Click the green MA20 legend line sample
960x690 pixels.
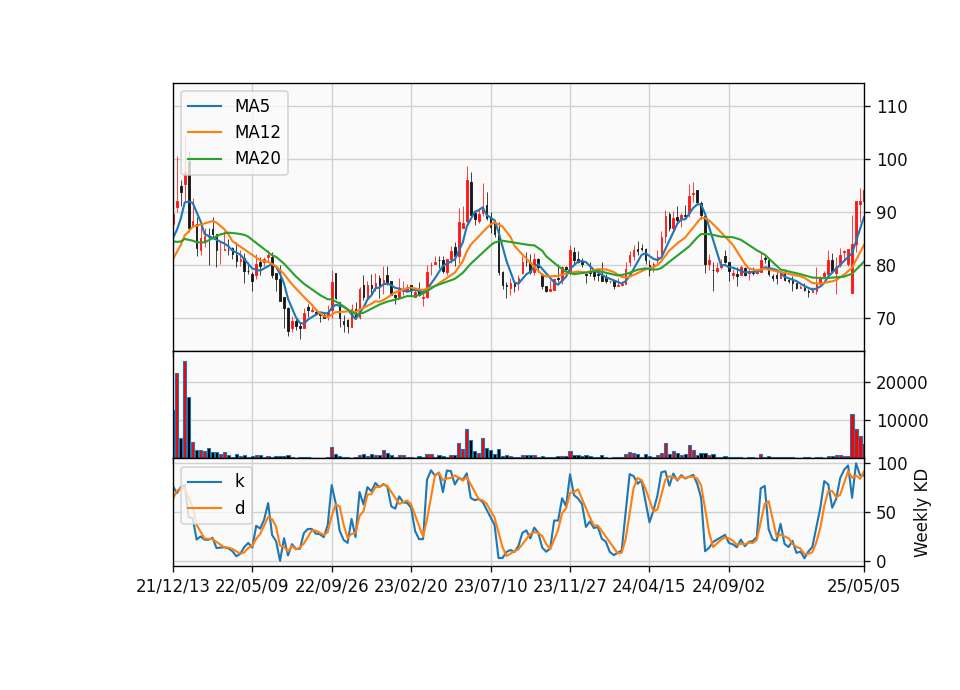pos(204,159)
